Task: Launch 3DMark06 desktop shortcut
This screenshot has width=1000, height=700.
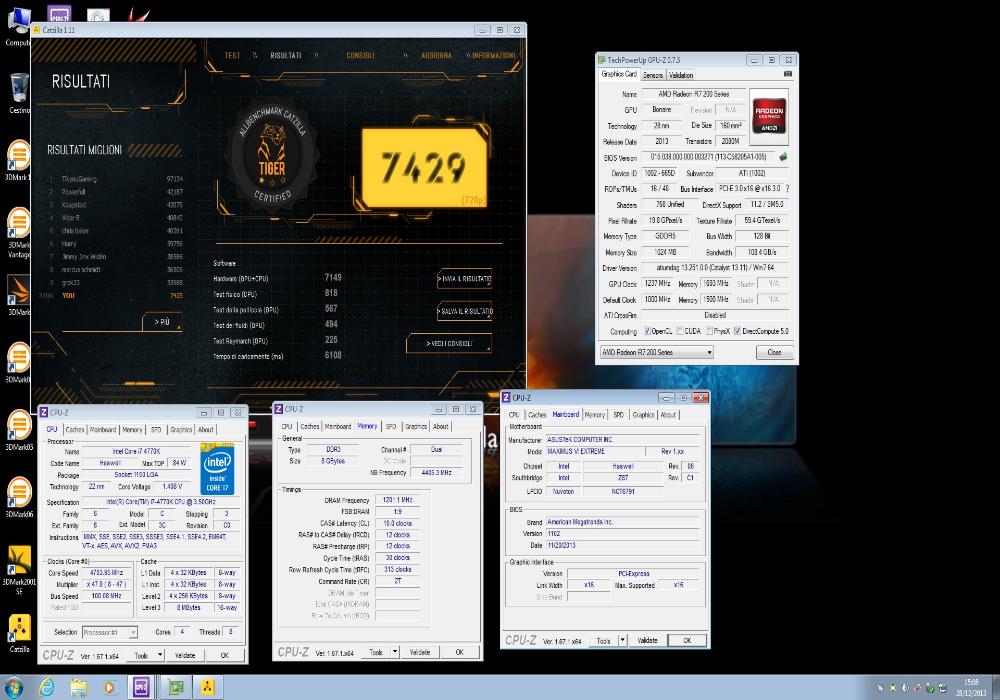Action: (18, 497)
